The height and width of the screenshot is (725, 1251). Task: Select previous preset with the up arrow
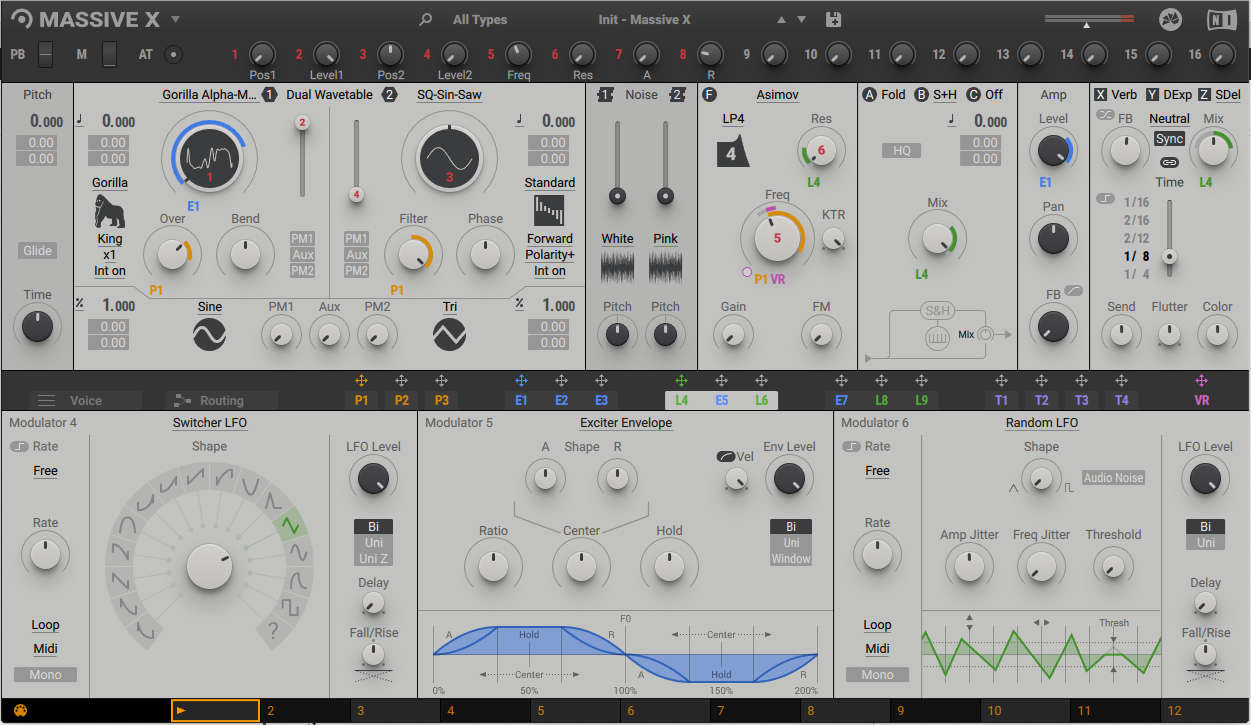pyautogui.click(x=782, y=20)
